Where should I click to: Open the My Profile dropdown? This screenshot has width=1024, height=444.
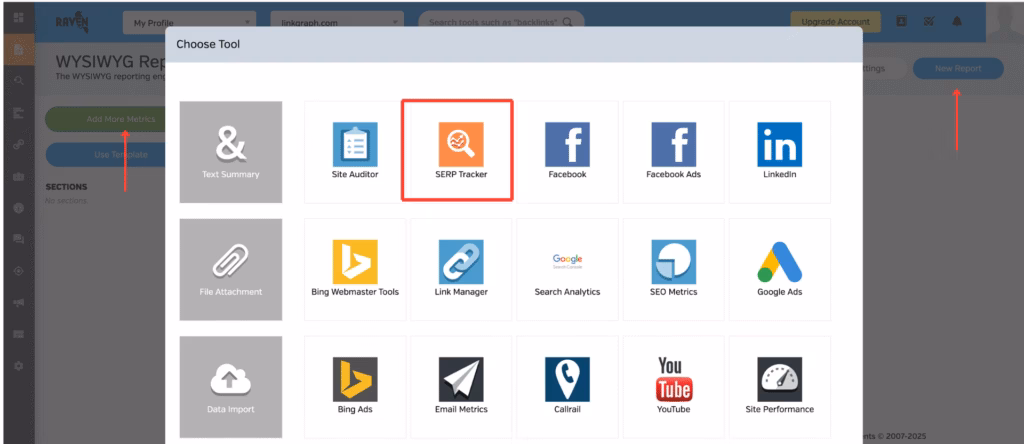[x=188, y=21]
